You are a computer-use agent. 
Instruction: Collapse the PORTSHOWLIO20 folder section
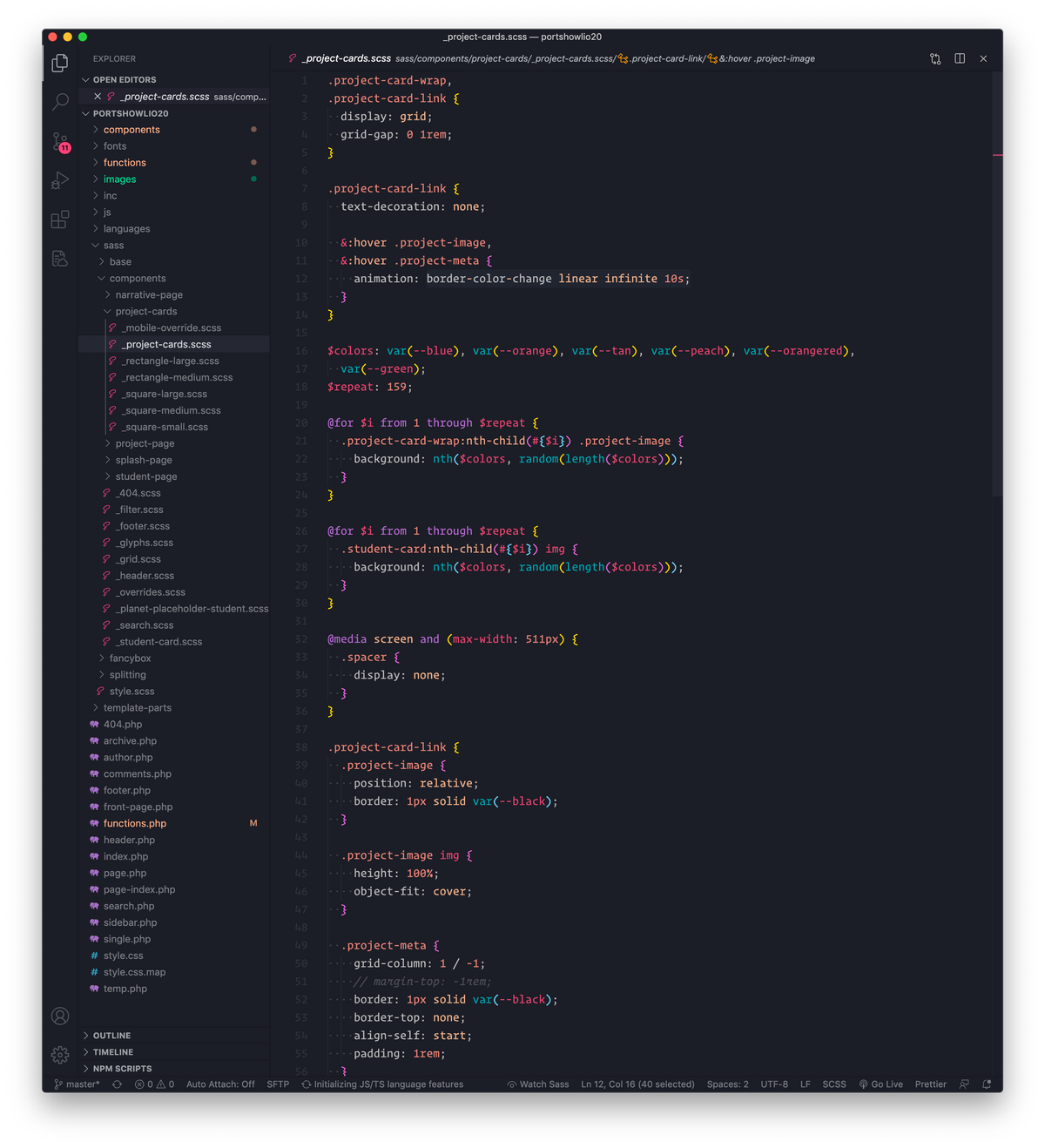point(174,113)
